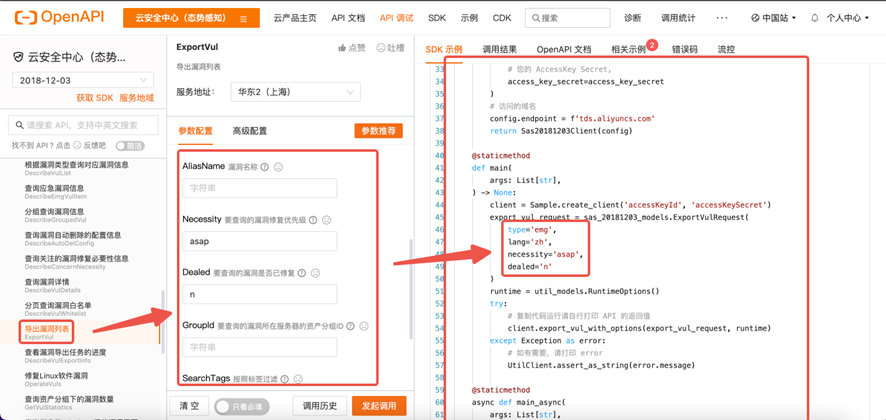Open 调用统计 in top navigation
This screenshot has width=886, height=420.
[678, 18]
